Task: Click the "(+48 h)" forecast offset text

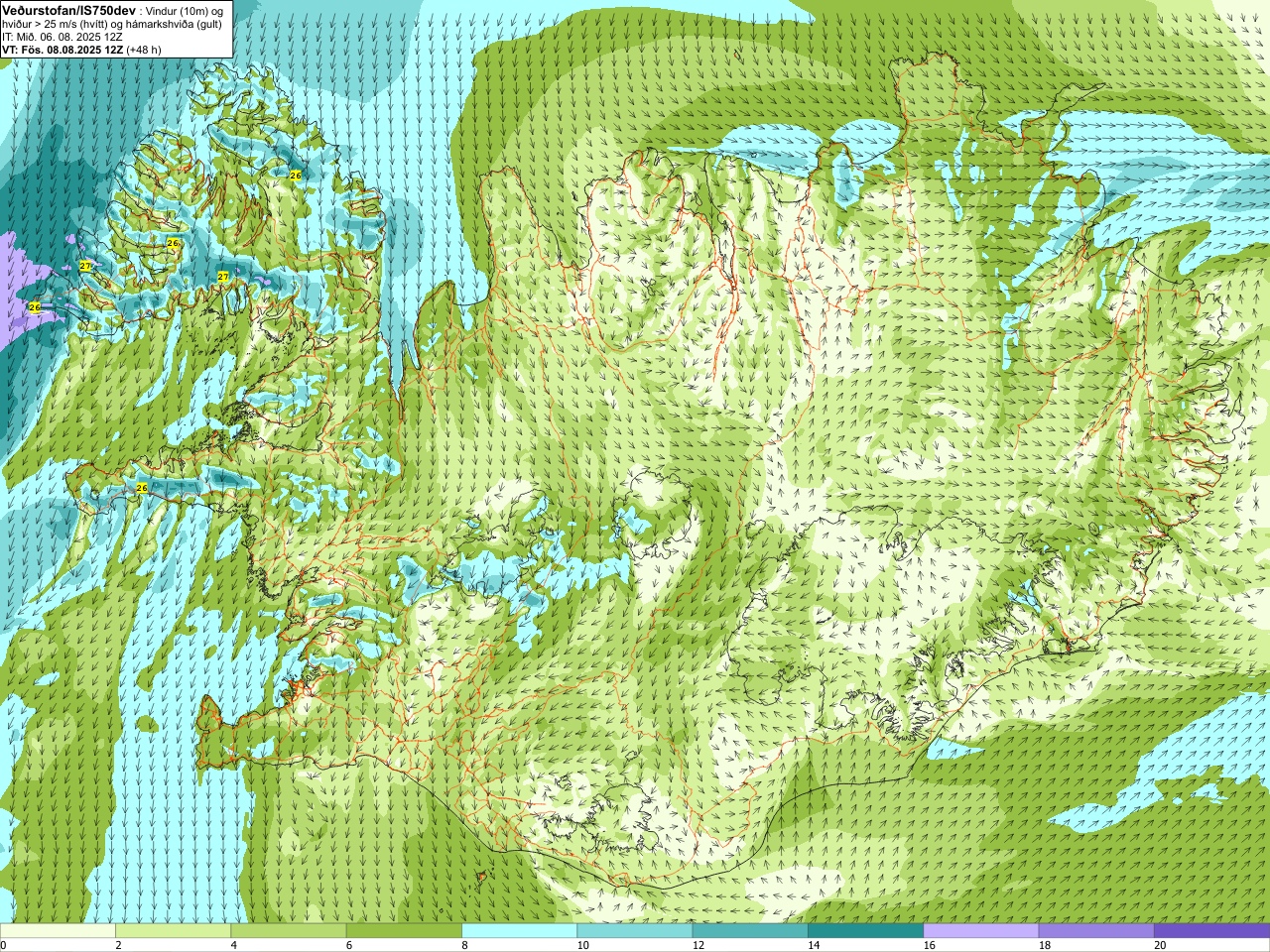Action: [144, 50]
